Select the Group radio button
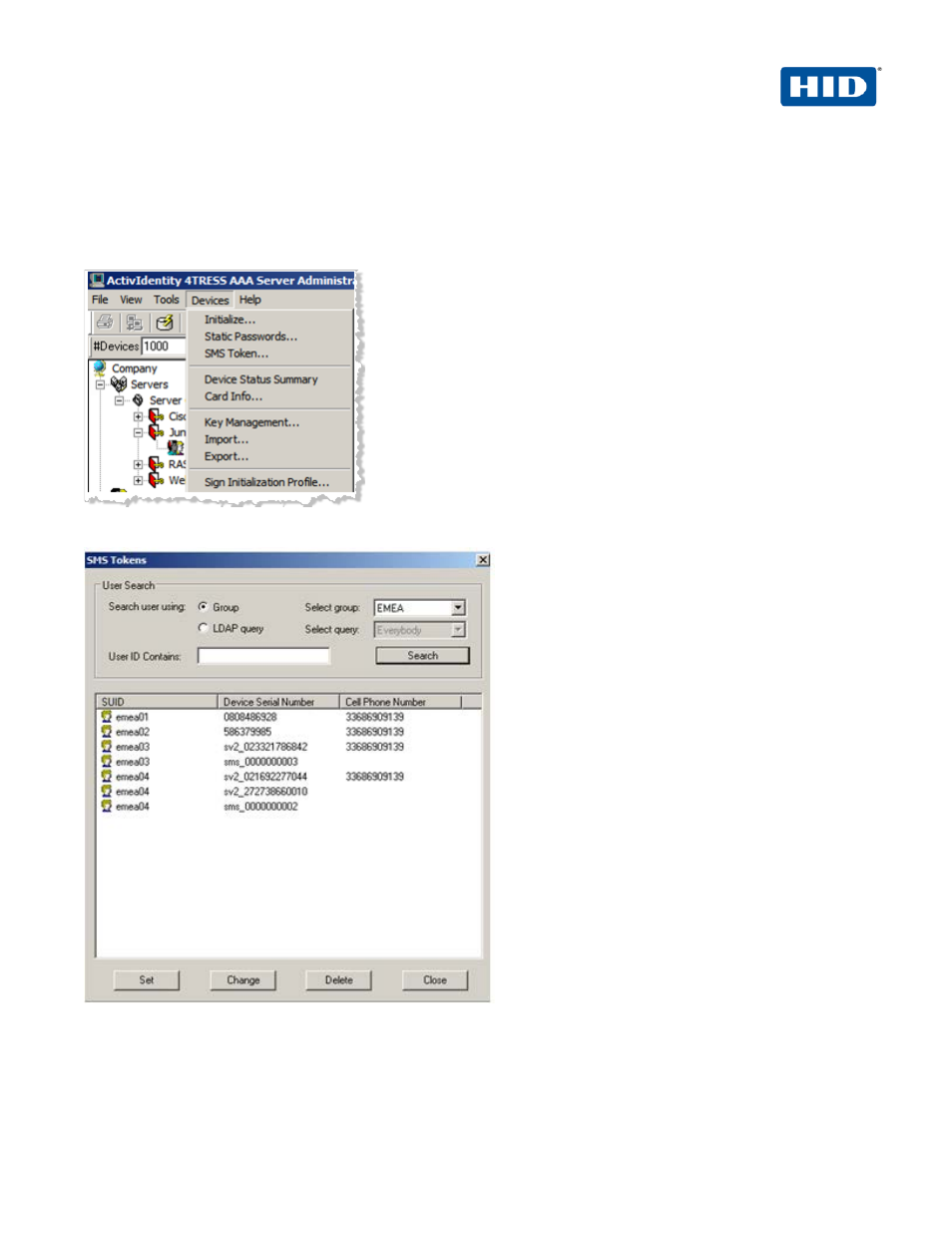 [204, 607]
